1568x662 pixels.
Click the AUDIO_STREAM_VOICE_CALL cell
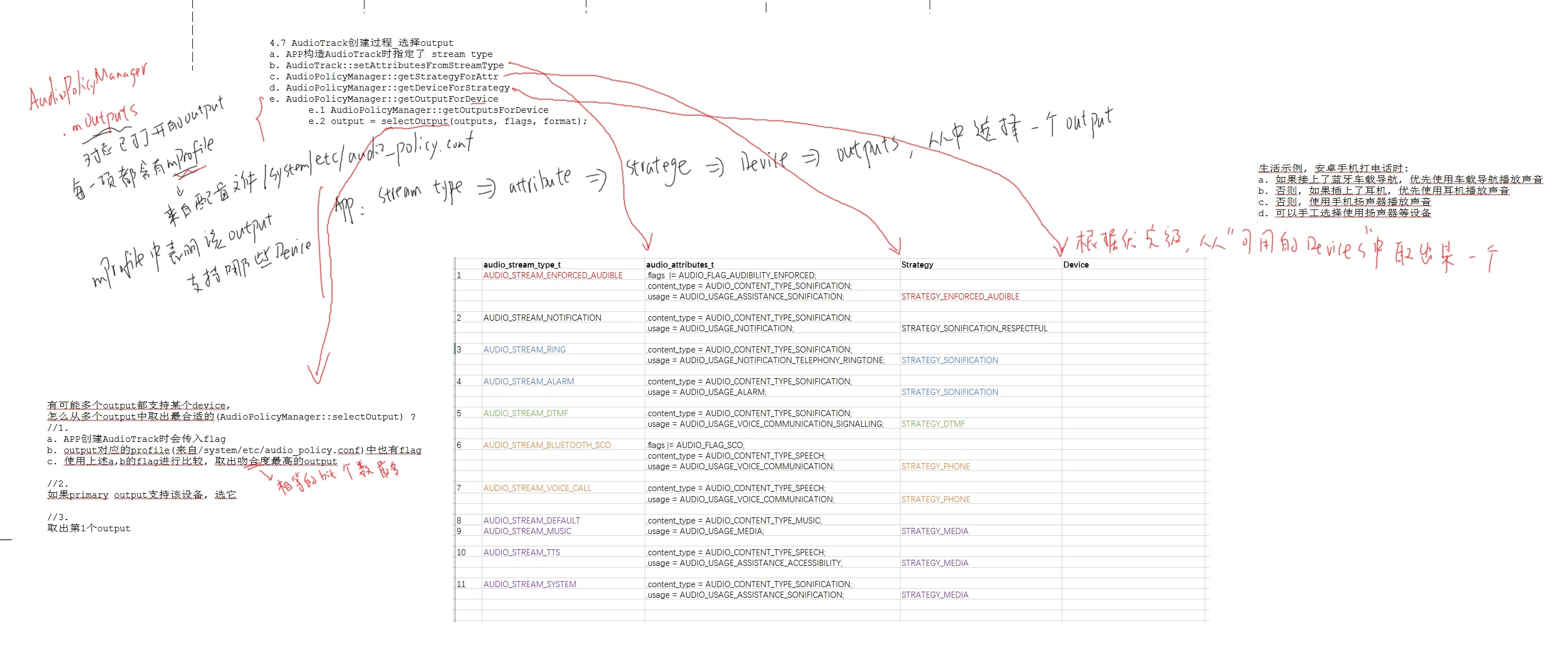537,489
